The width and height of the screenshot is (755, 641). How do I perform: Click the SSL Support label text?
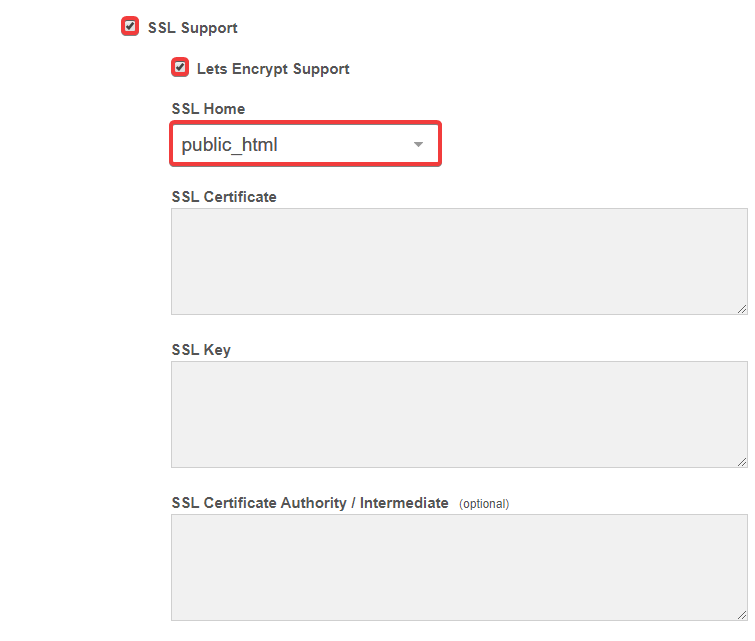point(193,28)
